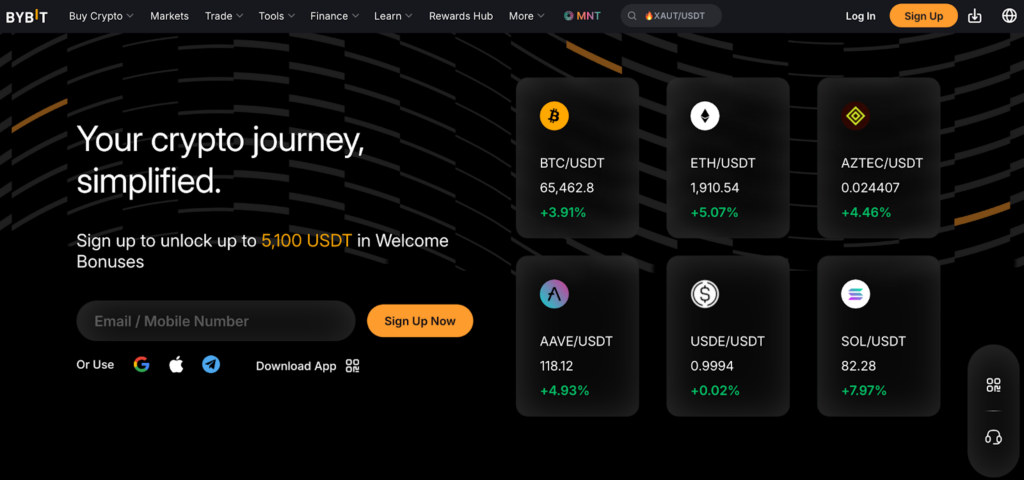Expand the Learn dropdown menu
The height and width of the screenshot is (480, 1024).
click(393, 16)
